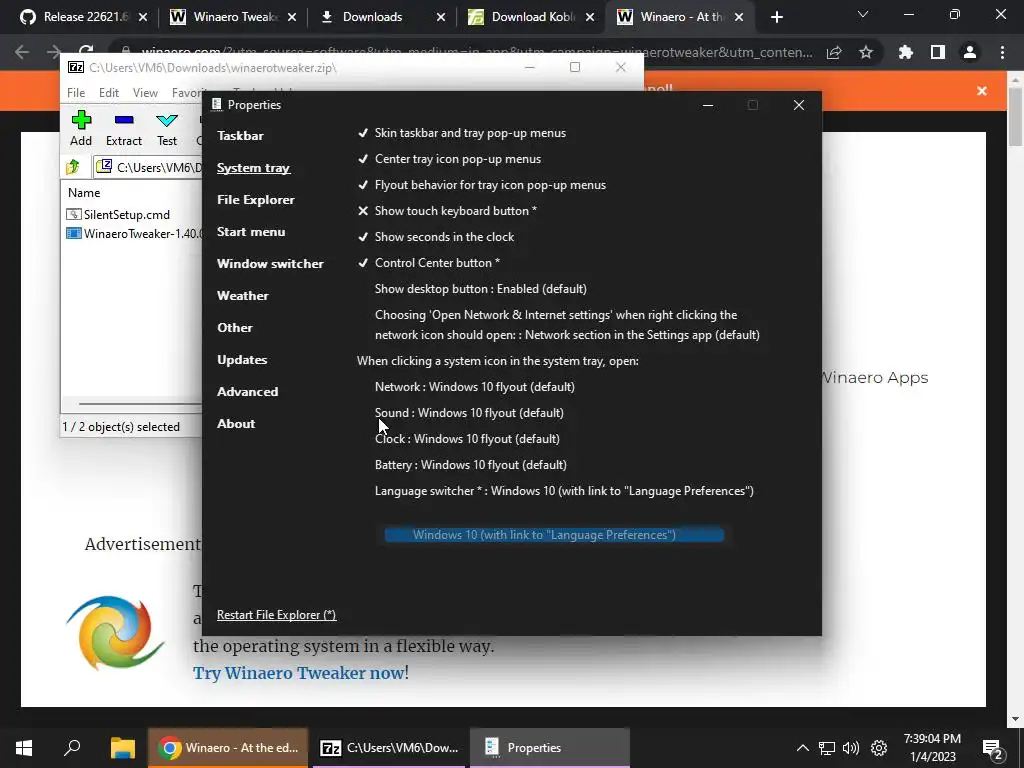
Task: Change Open Network & Internet settings option
Action: coord(568,325)
